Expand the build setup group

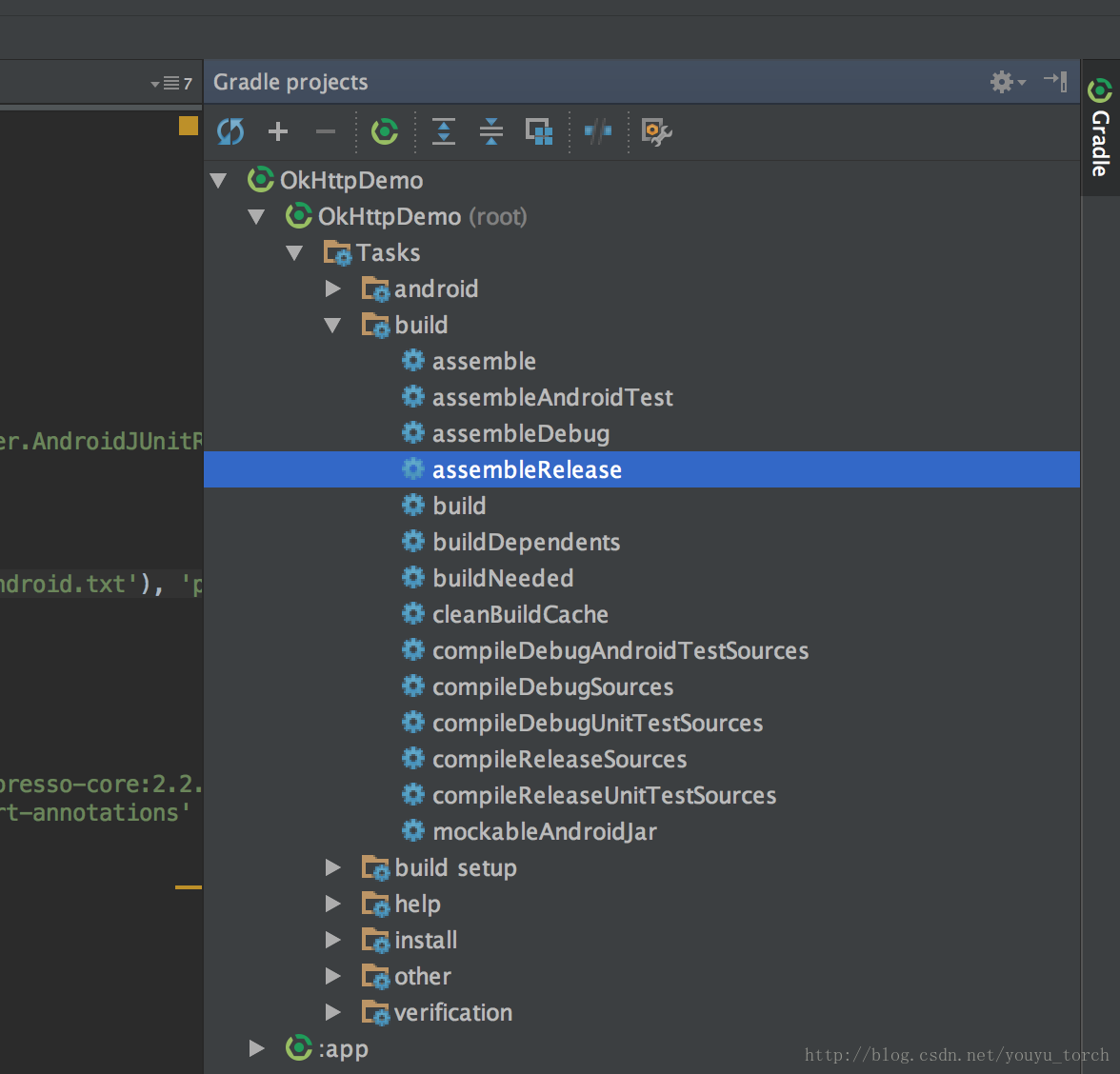coord(333,867)
